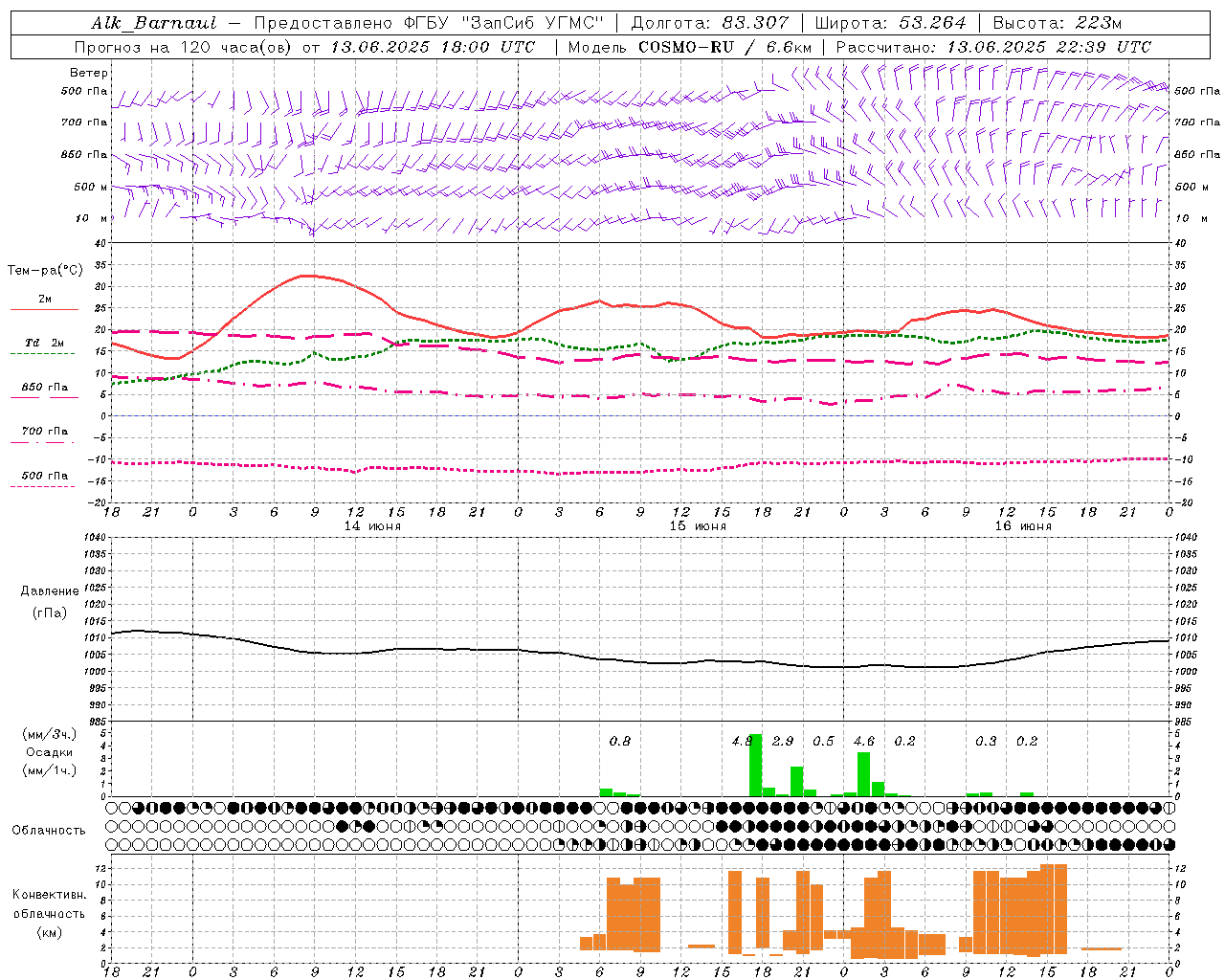Click the precipitation value 0.8
This screenshot has height=980, width=1225.
pos(620,741)
